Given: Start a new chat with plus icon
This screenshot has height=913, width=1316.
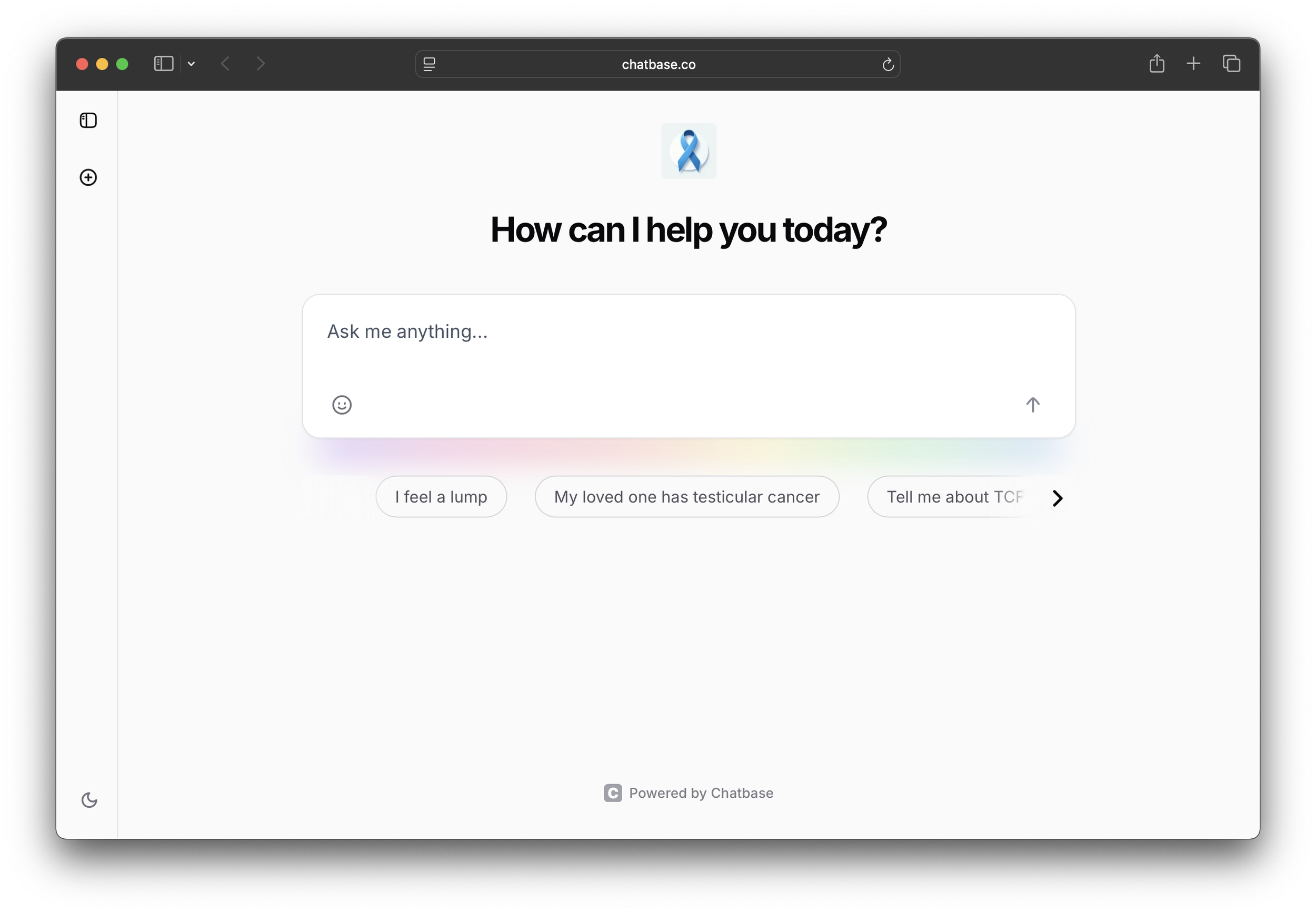Looking at the screenshot, I should [88, 177].
